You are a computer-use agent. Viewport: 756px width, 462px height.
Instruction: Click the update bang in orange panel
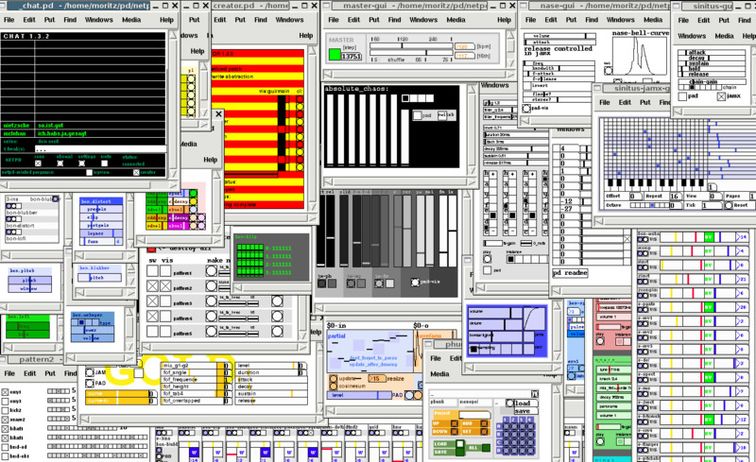pos(333,379)
